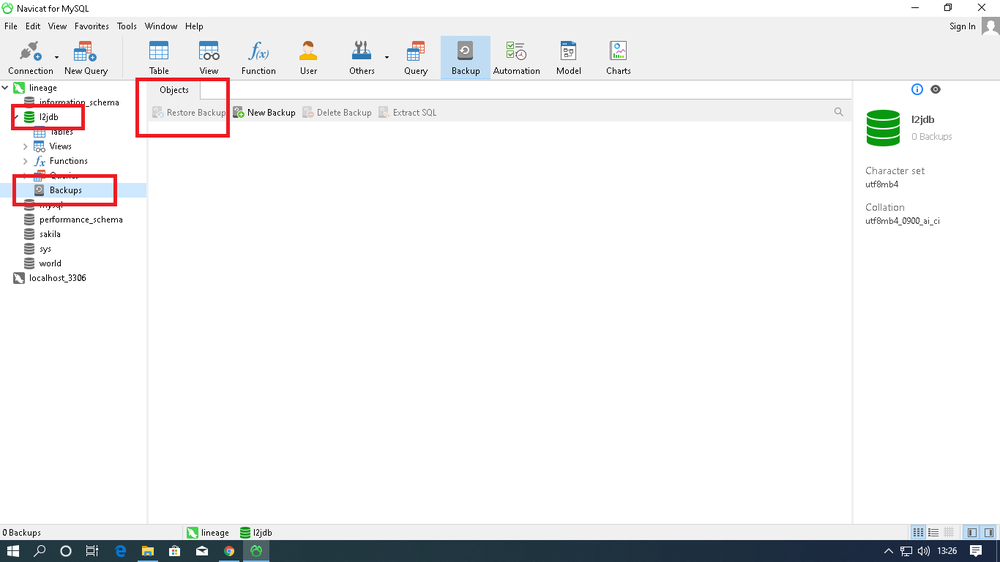Image resolution: width=1000 pixels, height=562 pixels.
Task: Show the DDL eye icon in info pane
Action: coord(935,90)
